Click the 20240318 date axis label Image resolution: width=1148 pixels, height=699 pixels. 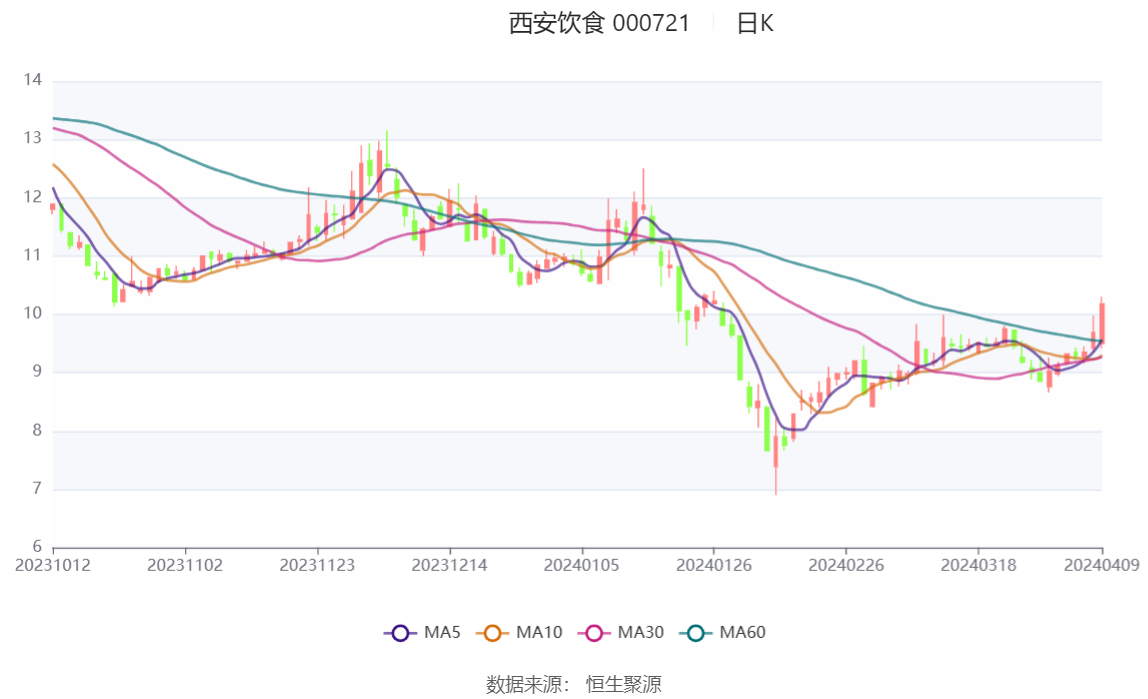(x=978, y=566)
